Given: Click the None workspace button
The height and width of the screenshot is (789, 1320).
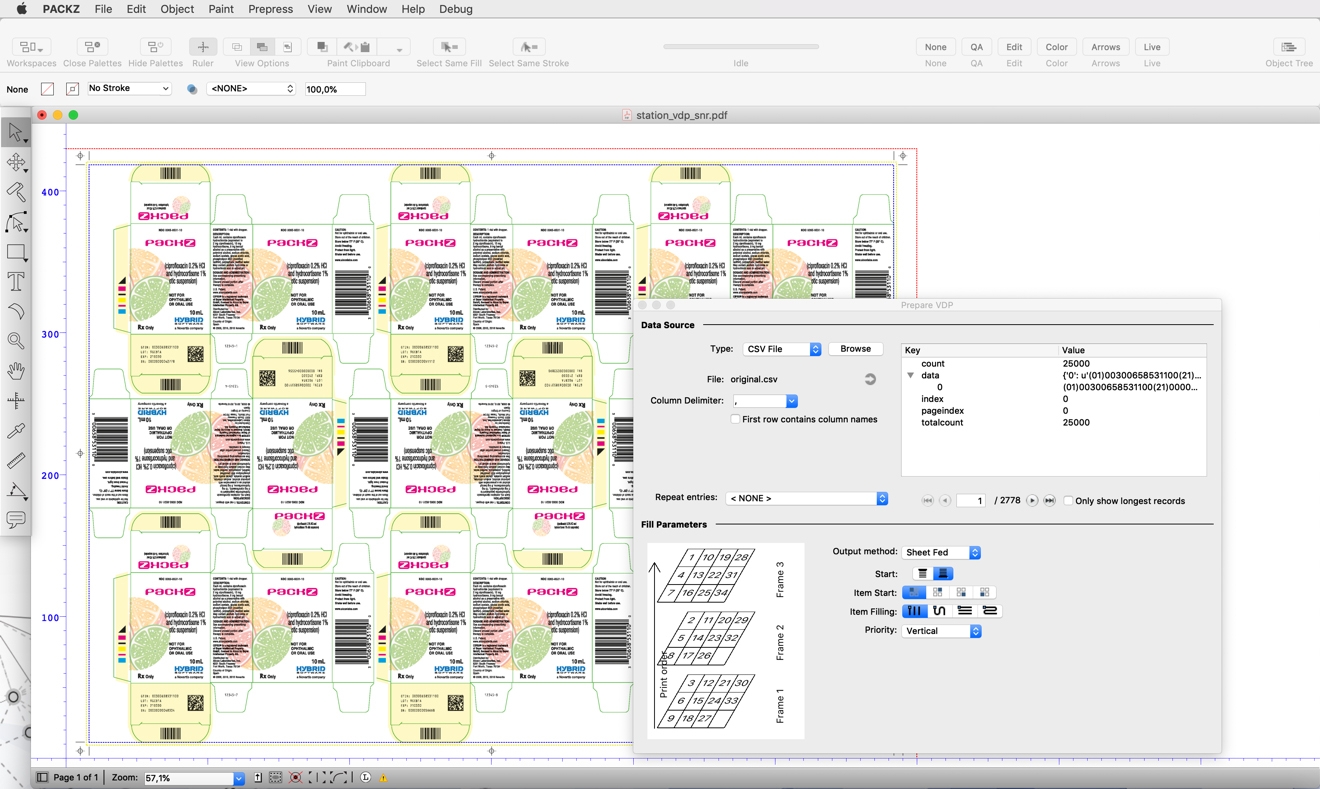Looking at the screenshot, I should pos(935,47).
